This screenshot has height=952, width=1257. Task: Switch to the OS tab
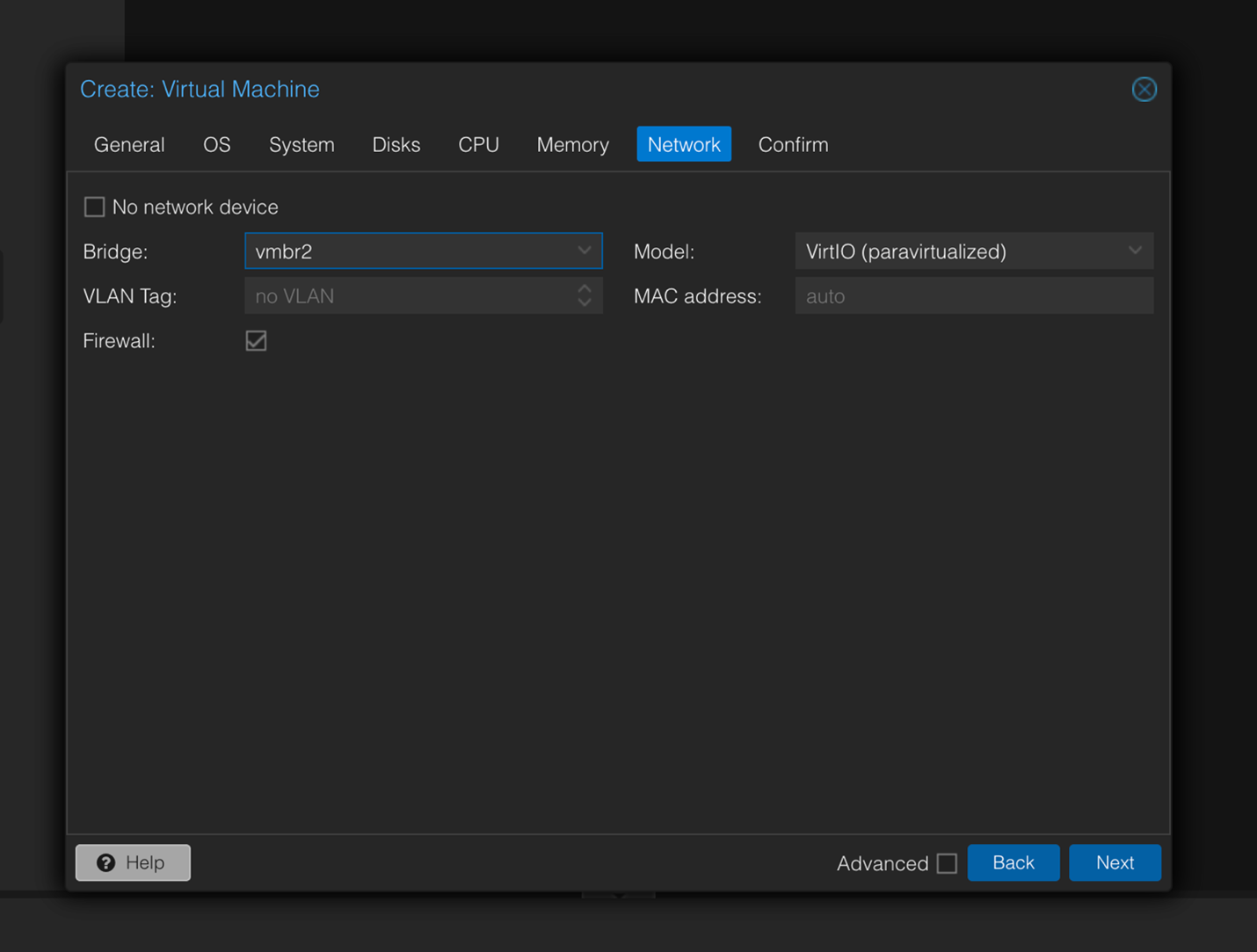click(x=216, y=145)
